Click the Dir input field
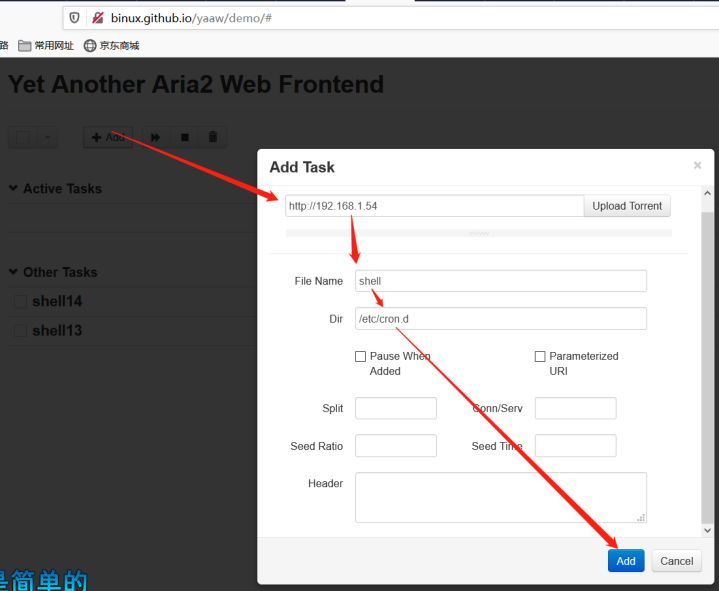 point(501,319)
